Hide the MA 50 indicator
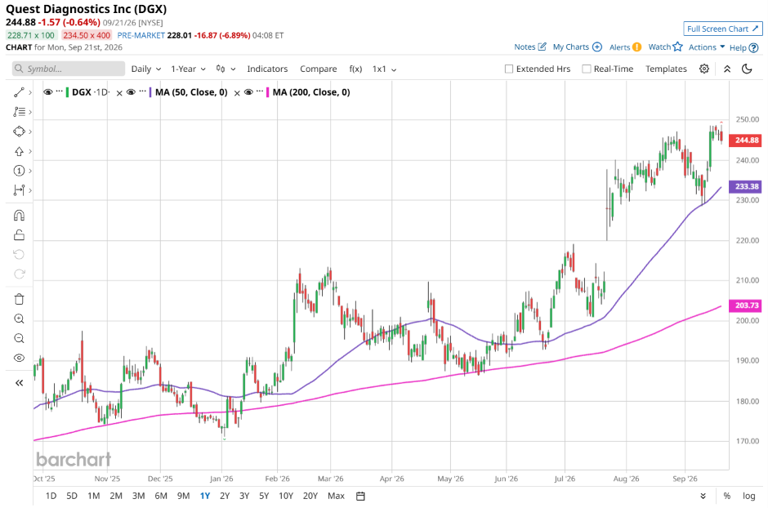 (131, 92)
